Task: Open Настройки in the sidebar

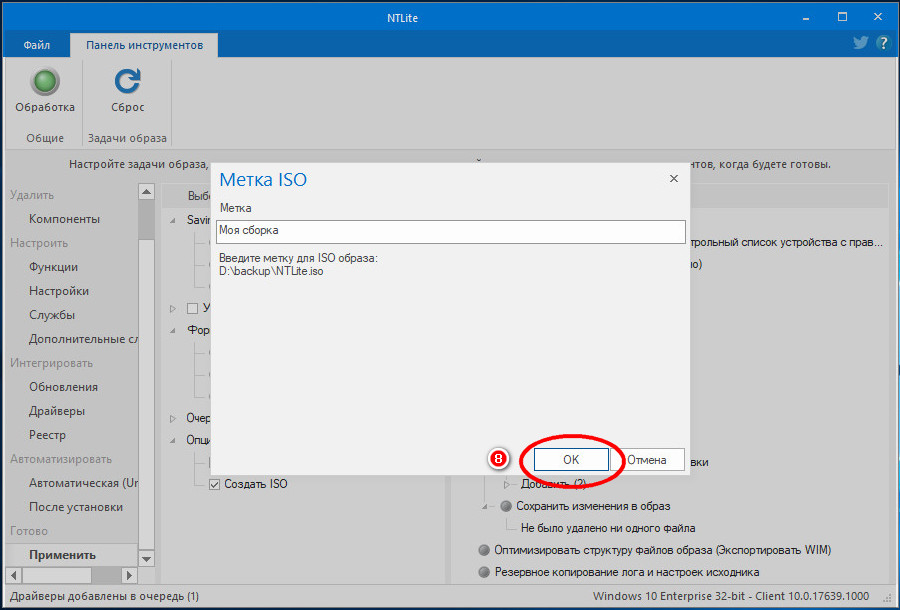Action: pyautogui.click(x=59, y=291)
